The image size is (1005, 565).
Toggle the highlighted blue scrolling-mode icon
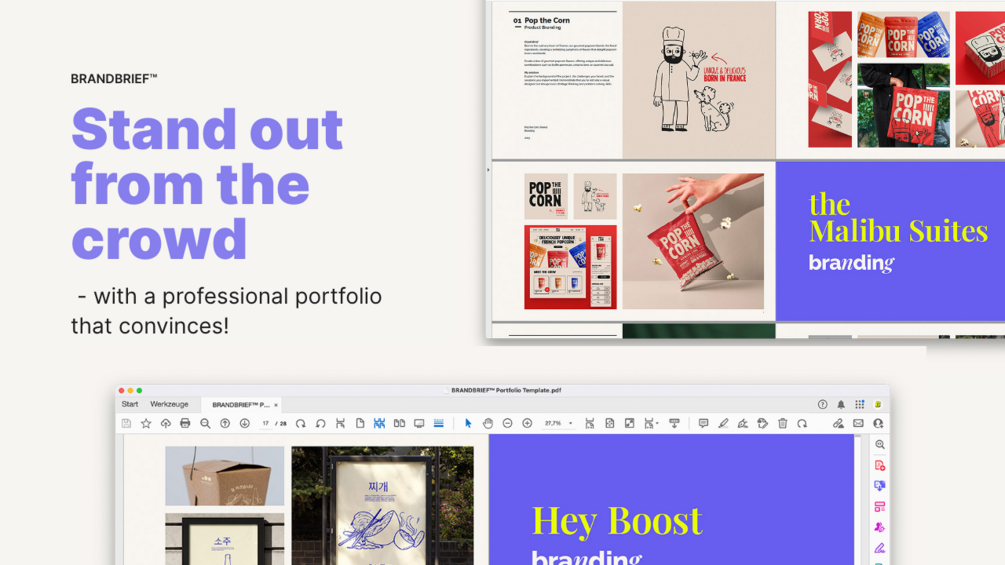click(x=379, y=423)
